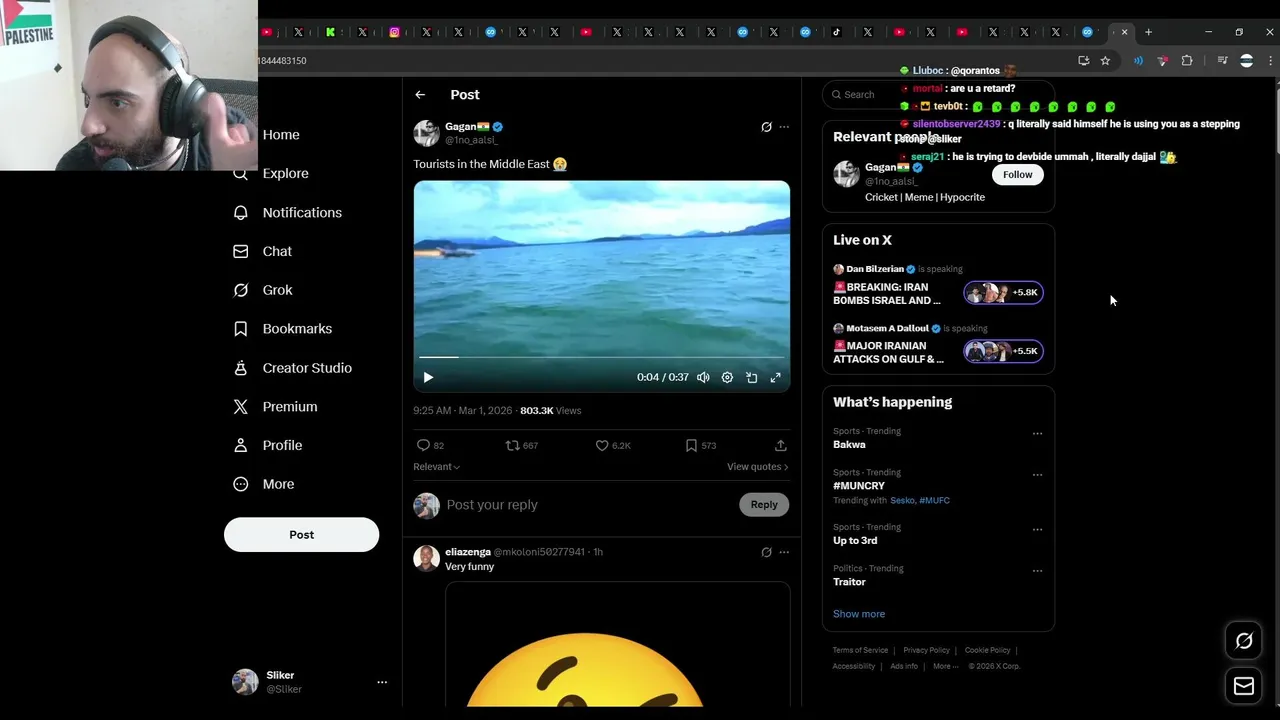Click the install app icon in address bar
The image size is (1280, 720).
(x=1083, y=61)
